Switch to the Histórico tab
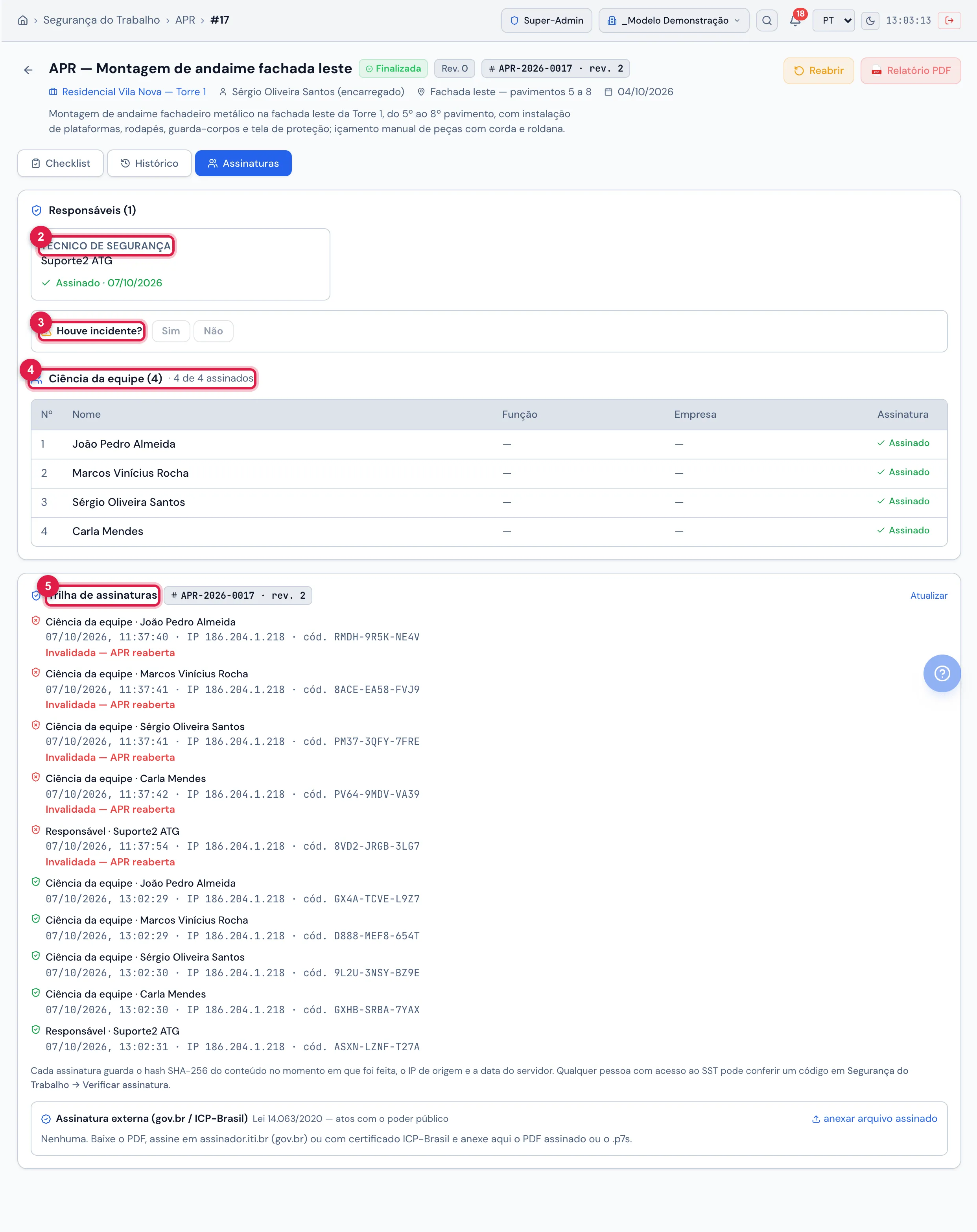Image resolution: width=977 pixels, height=1232 pixels. click(149, 163)
